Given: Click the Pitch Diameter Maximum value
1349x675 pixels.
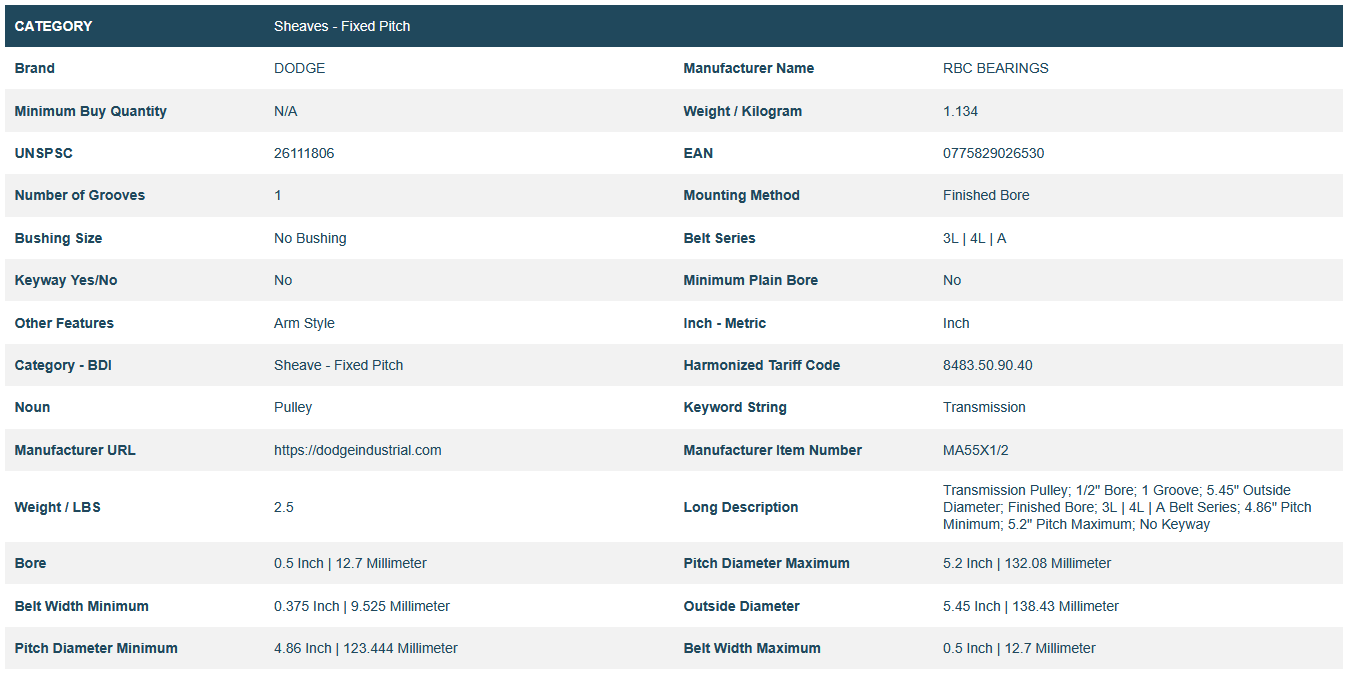Looking at the screenshot, I should tap(1026, 563).
